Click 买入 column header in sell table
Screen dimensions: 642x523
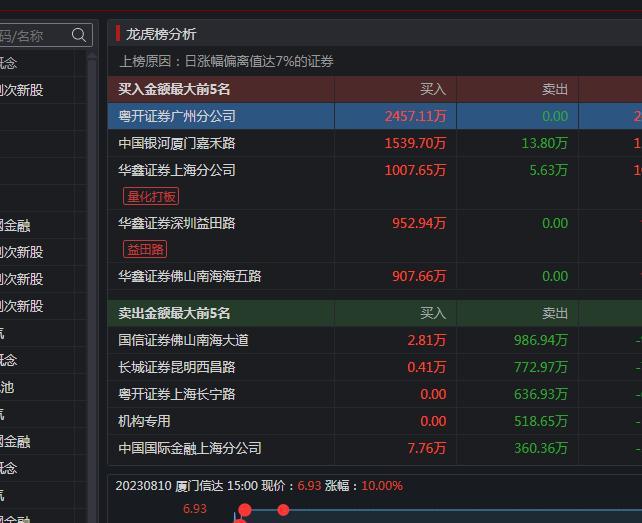pos(433,313)
